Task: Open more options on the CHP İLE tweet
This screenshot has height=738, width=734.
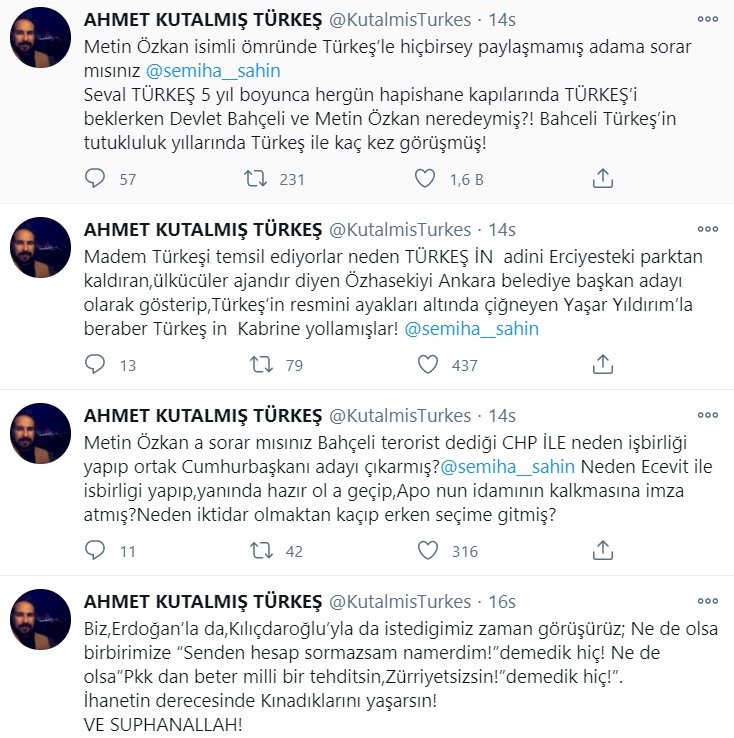Action: pos(709,414)
